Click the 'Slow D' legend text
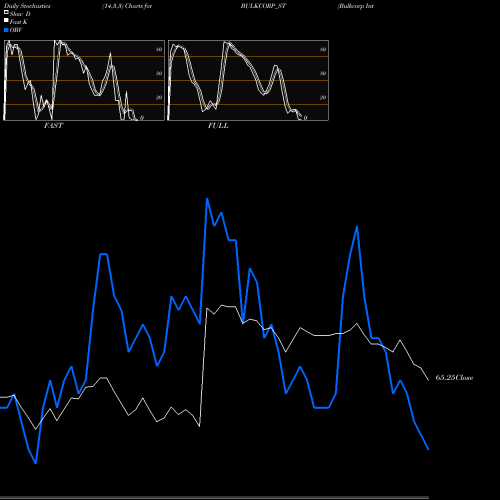The image size is (500, 500). click(x=20, y=14)
